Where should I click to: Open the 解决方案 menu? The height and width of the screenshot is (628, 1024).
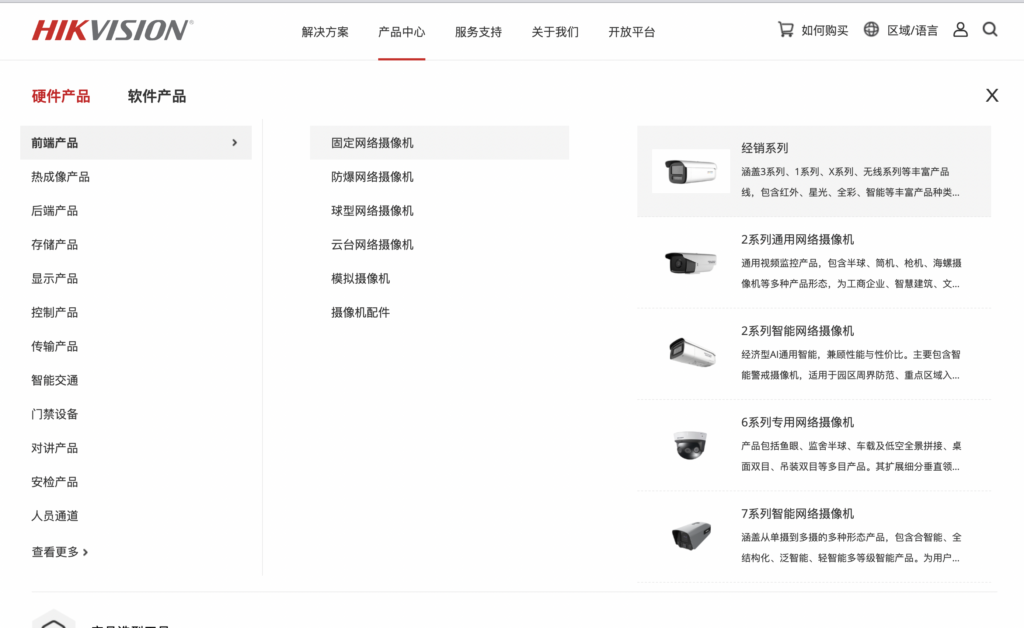click(x=325, y=31)
